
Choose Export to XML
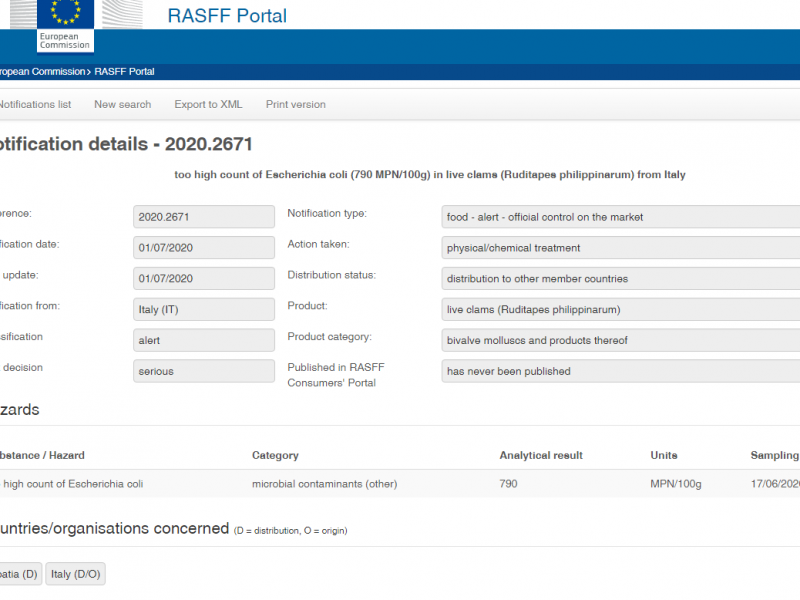208,104
